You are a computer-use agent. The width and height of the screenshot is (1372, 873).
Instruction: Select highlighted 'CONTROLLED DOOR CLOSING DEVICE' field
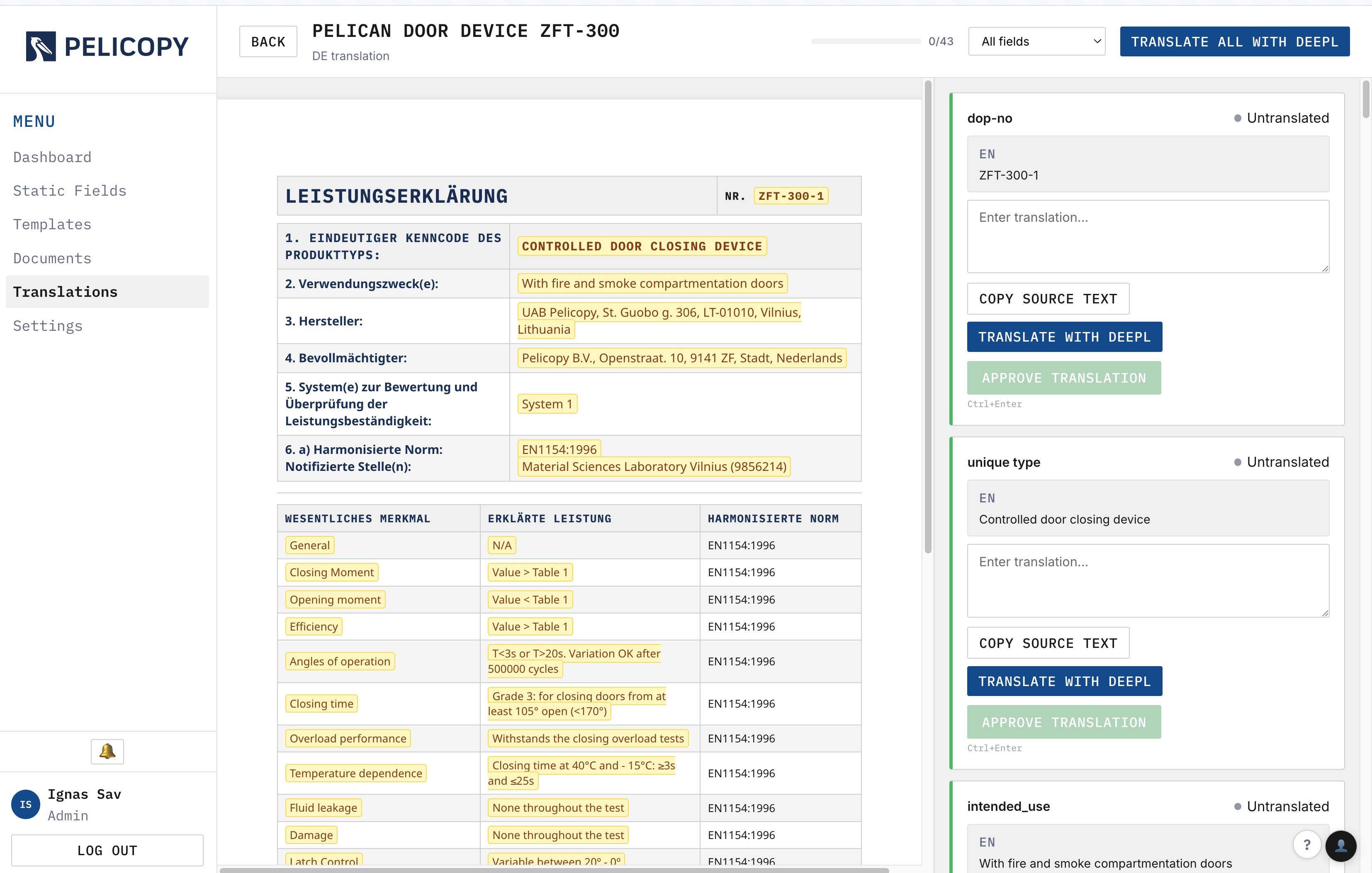pyautogui.click(x=642, y=246)
